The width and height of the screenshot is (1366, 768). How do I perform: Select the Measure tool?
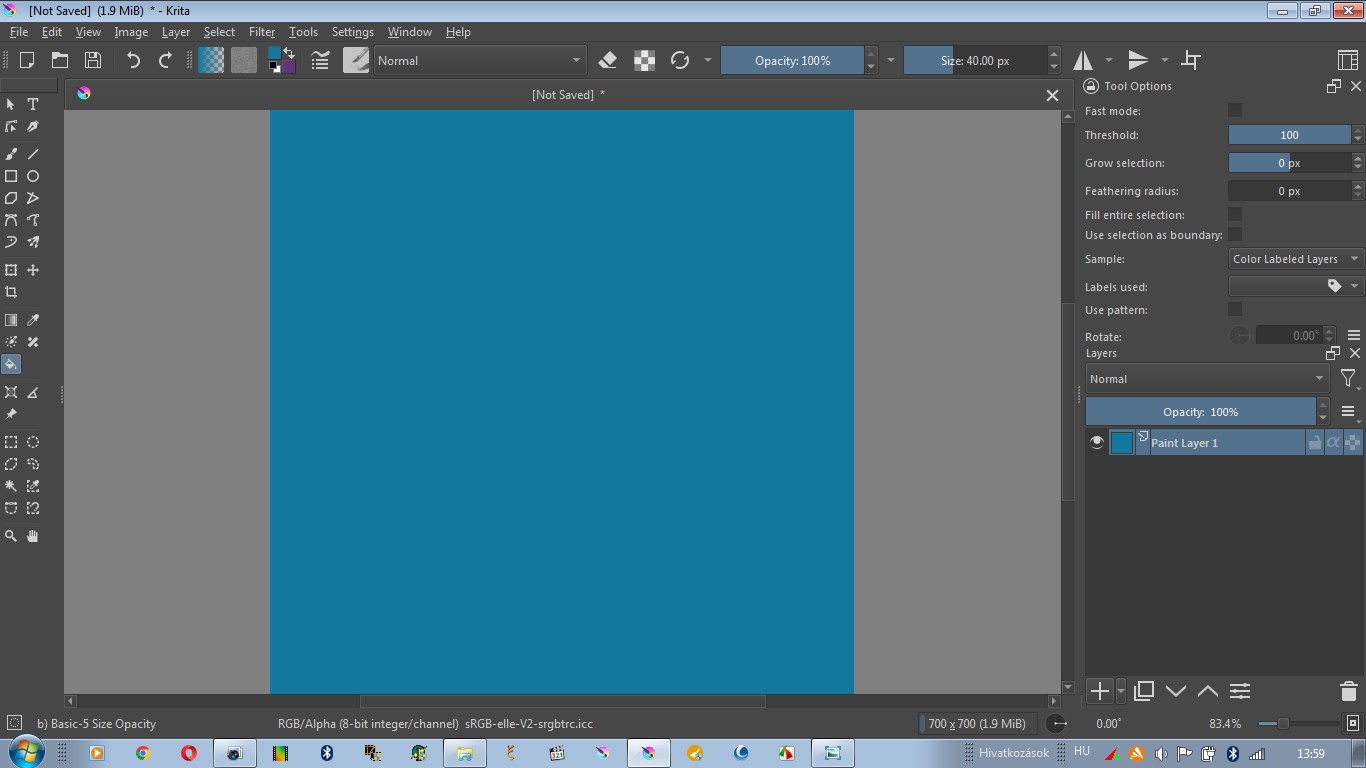tap(33, 392)
